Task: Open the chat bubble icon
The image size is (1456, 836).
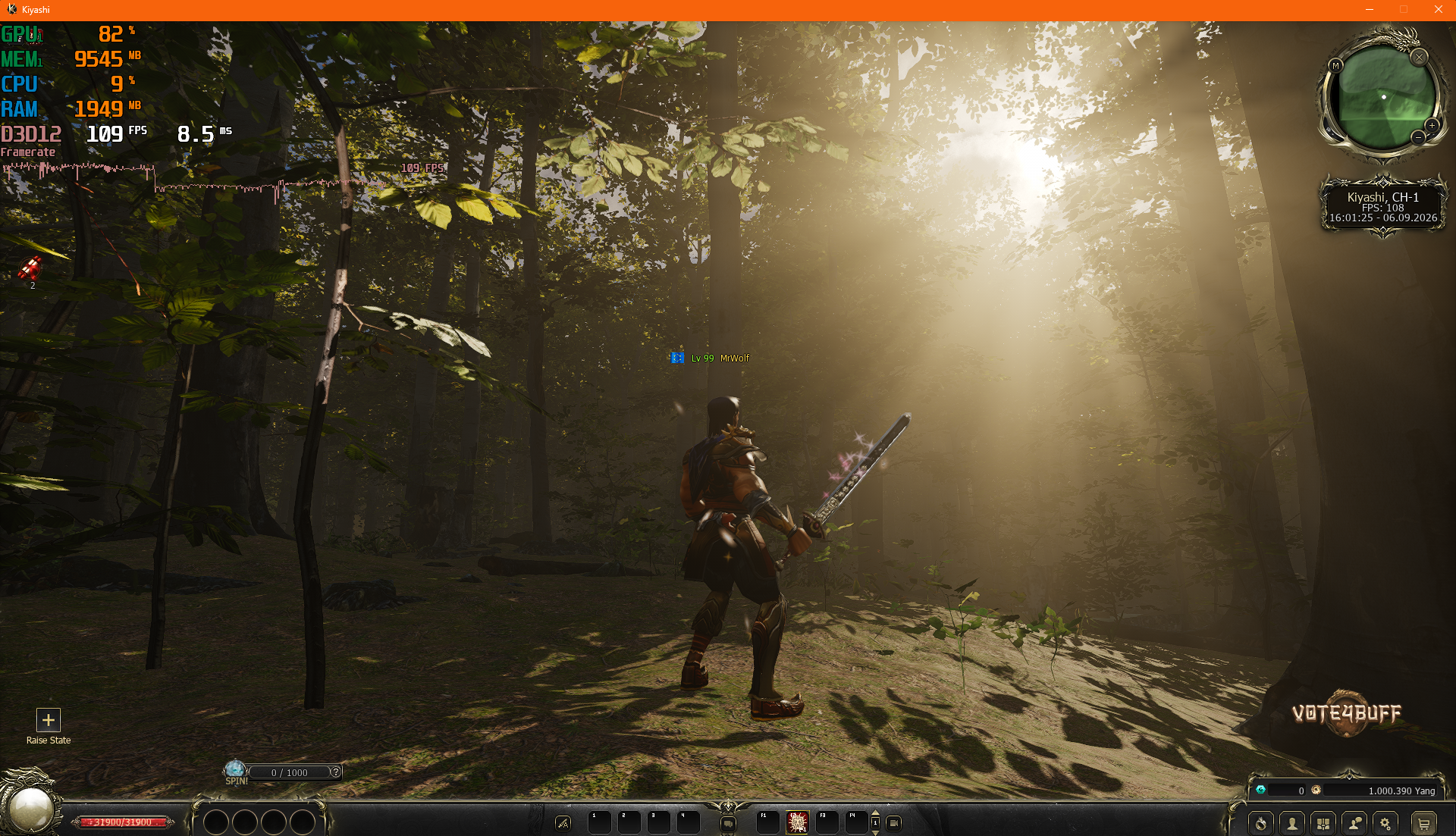Action: [x=728, y=824]
